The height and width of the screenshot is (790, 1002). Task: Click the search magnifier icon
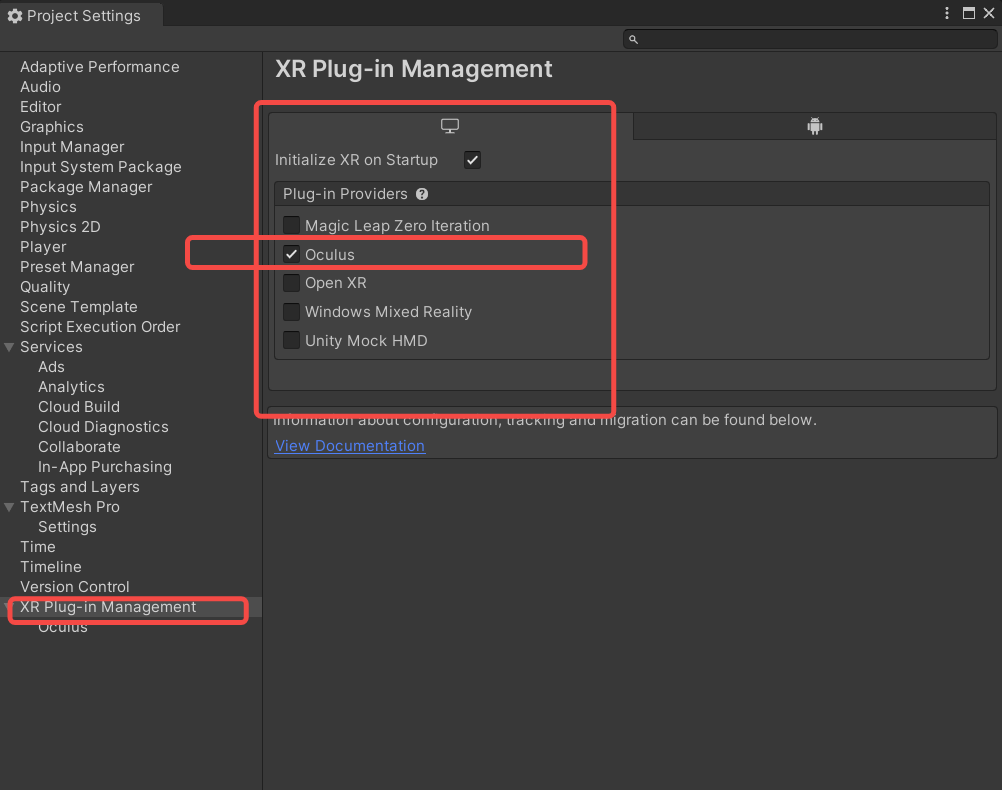point(633,40)
